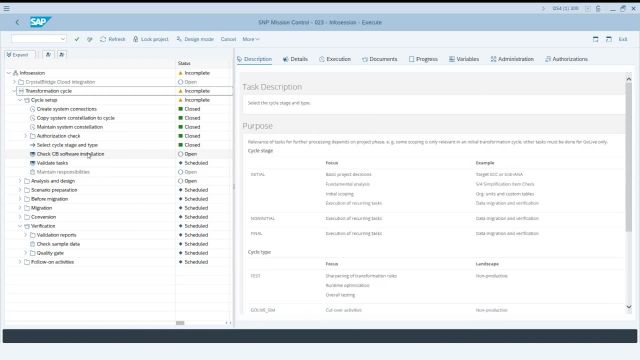Click the SAP logo in header

[x=40, y=22]
